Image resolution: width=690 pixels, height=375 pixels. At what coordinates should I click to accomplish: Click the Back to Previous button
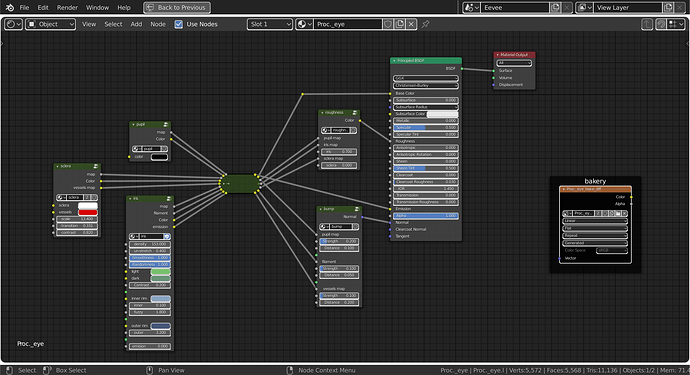177,7
